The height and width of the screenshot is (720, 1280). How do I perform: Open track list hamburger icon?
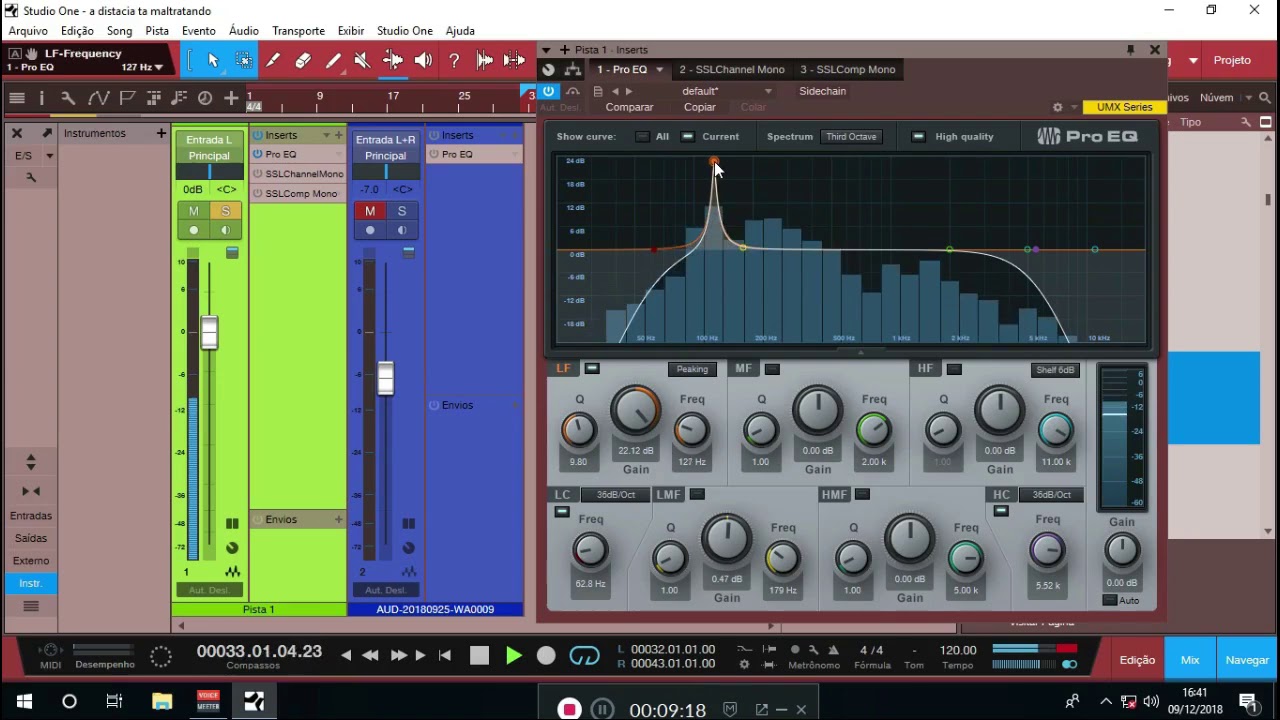pos(17,98)
